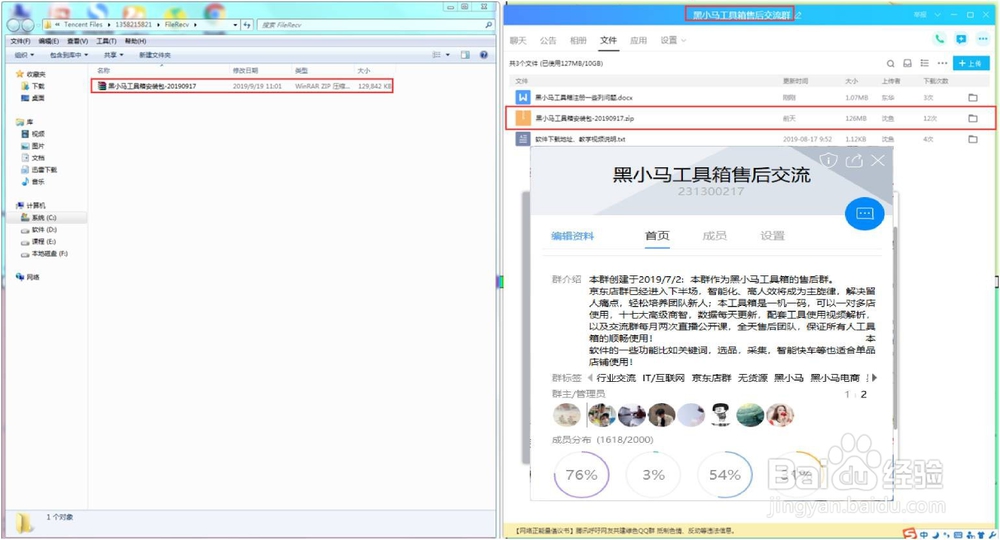Switch to the 相册 tab in QQ group
This screenshot has width=1000, height=540.
point(578,40)
